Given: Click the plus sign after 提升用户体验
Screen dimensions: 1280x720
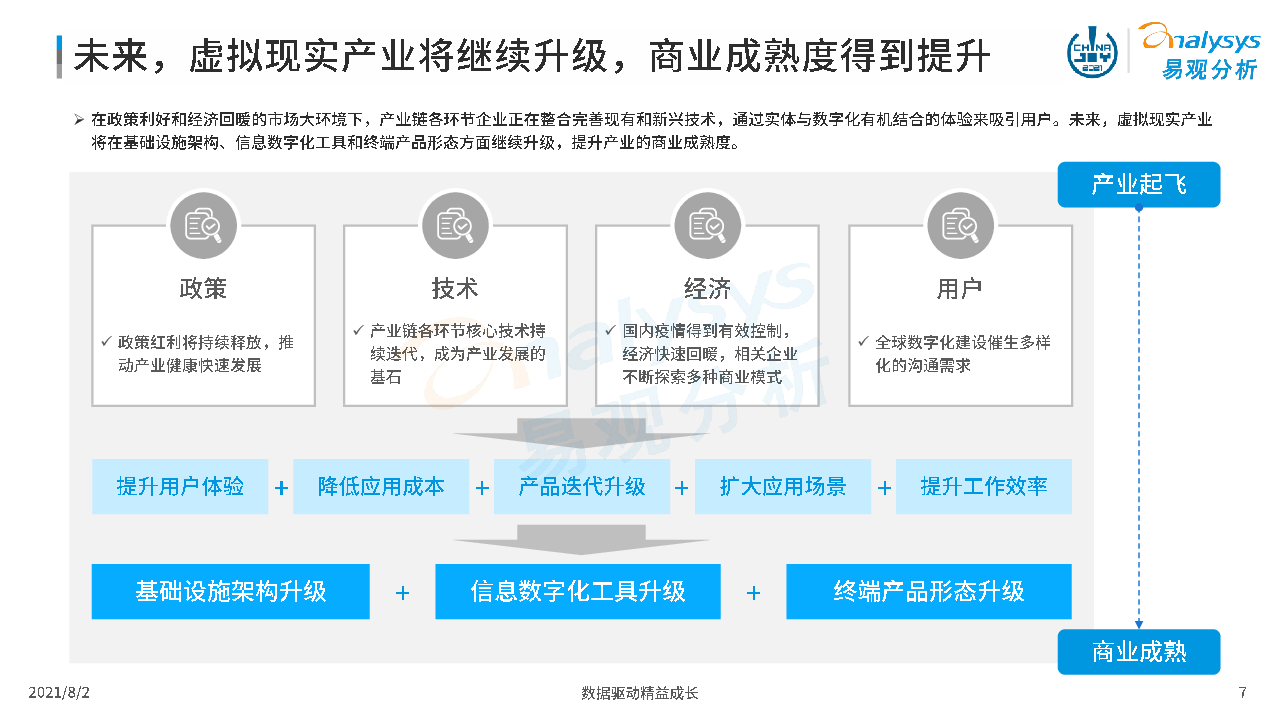Looking at the screenshot, I should pyautogui.click(x=281, y=488).
